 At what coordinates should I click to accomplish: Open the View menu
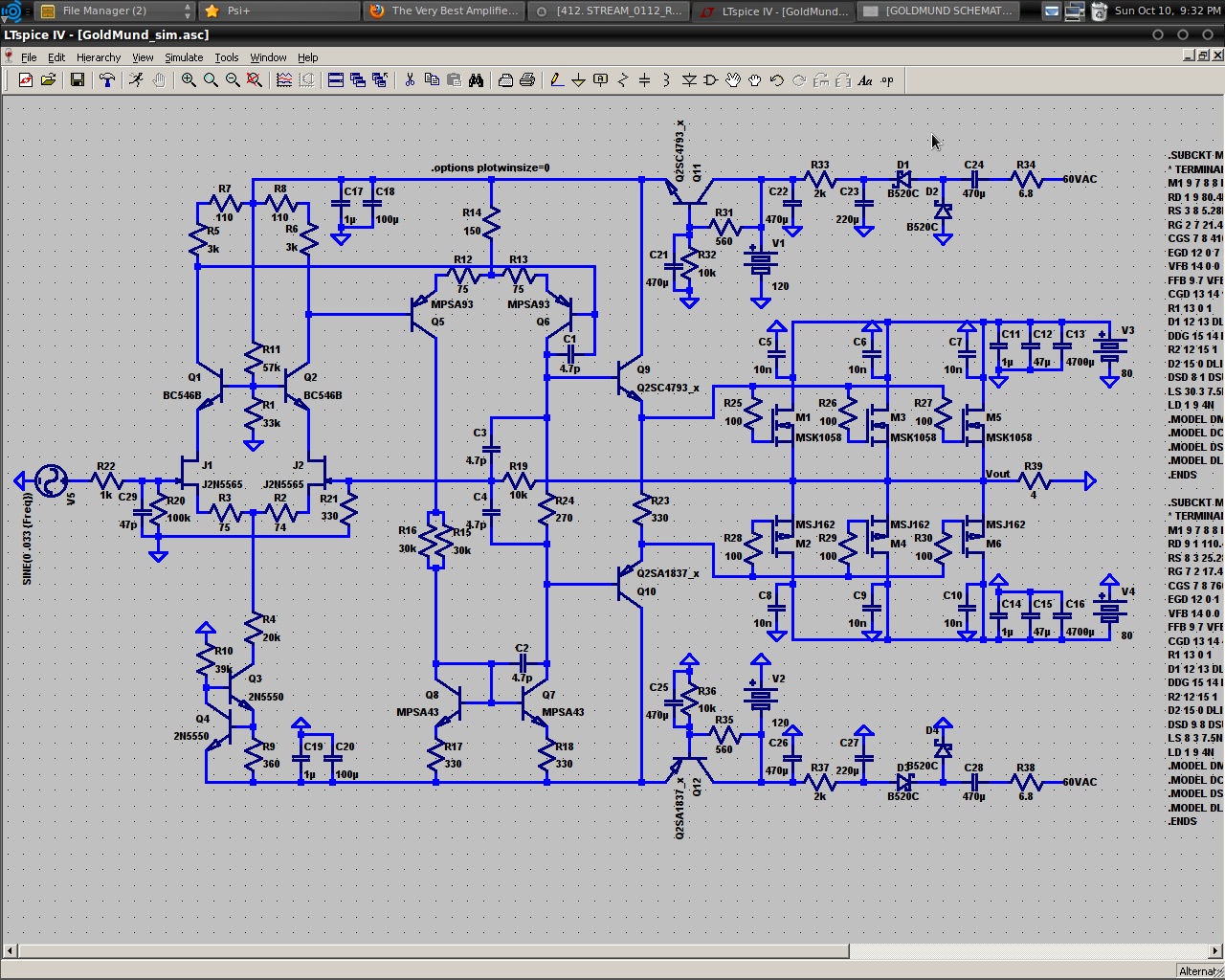(x=143, y=57)
